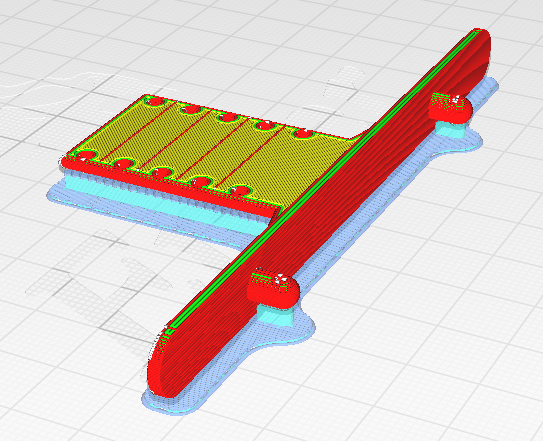Click the back-row screw hole nearest the red bar

point(304,133)
